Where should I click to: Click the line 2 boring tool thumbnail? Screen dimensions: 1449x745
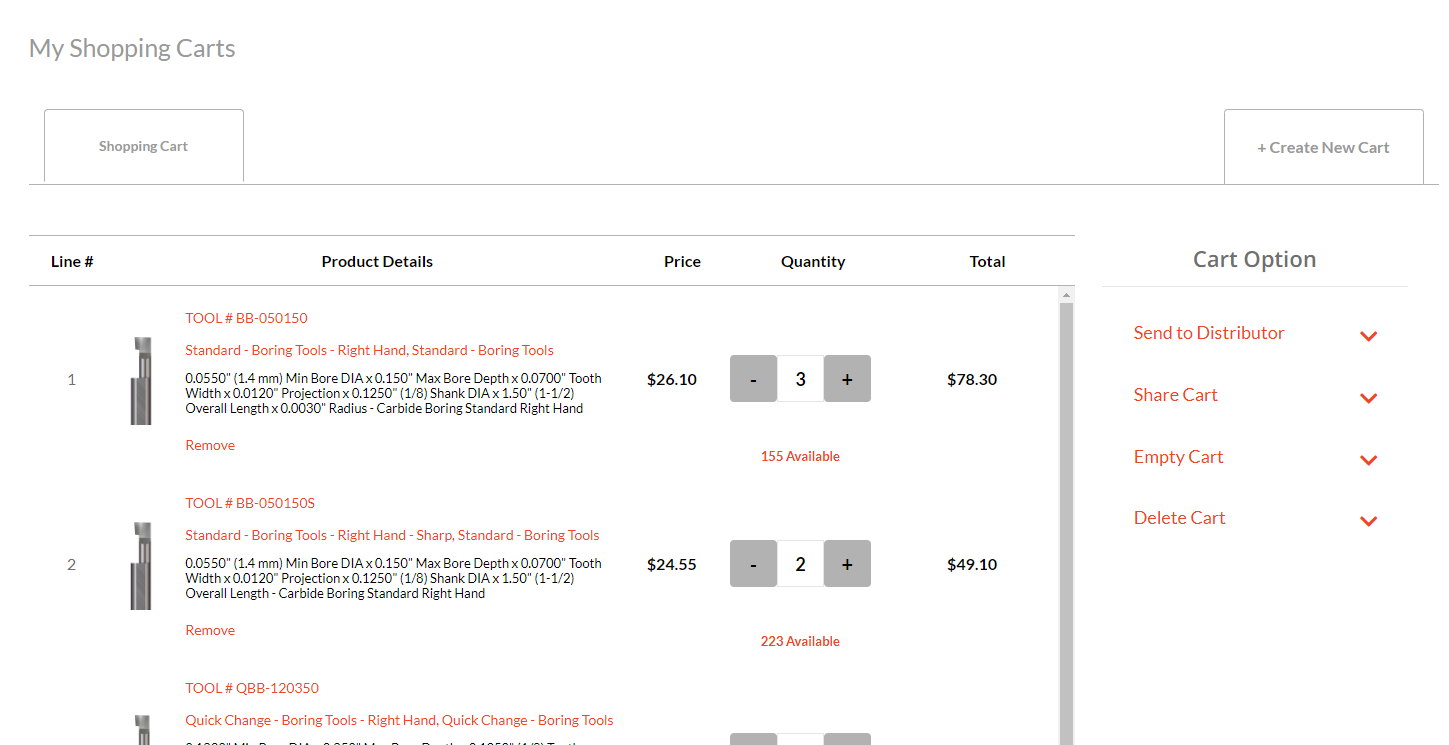tap(141, 565)
